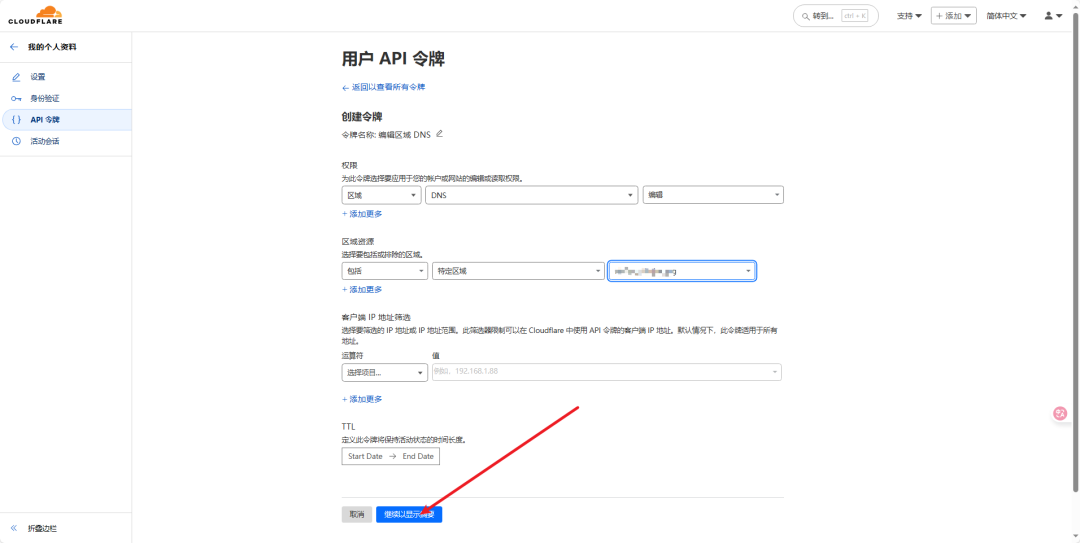Open the 编辑 permission level dropdown
This screenshot has height=543, width=1080.
[x=713, y=195]
